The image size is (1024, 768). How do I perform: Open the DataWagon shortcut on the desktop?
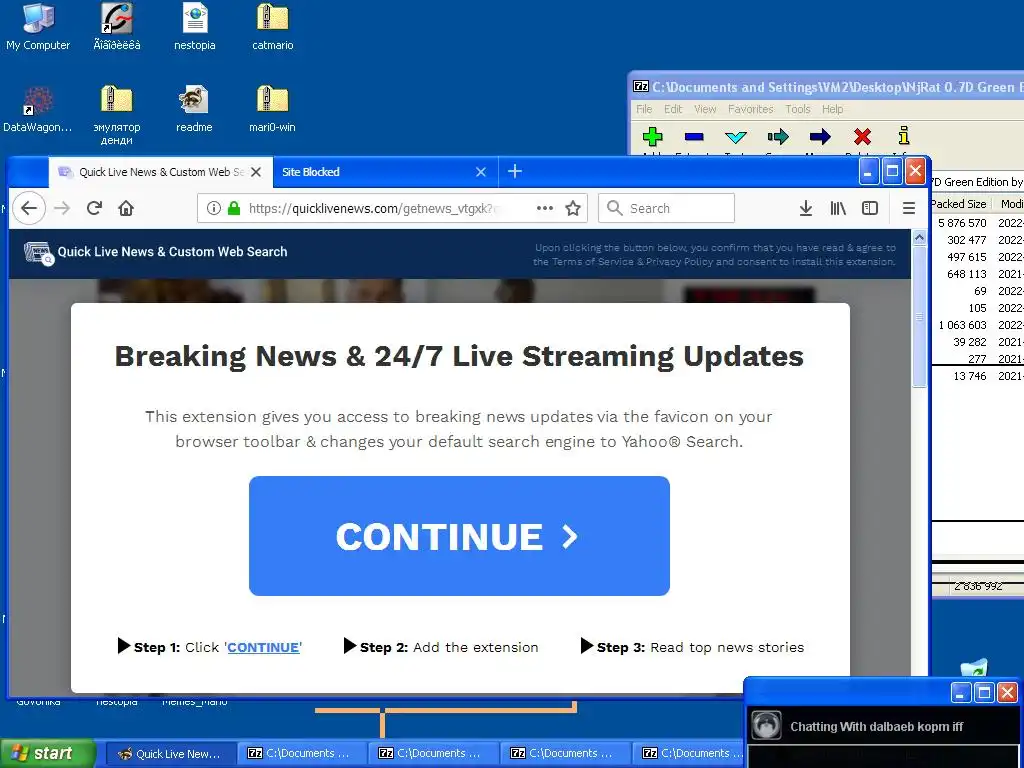tap(38, 109)
